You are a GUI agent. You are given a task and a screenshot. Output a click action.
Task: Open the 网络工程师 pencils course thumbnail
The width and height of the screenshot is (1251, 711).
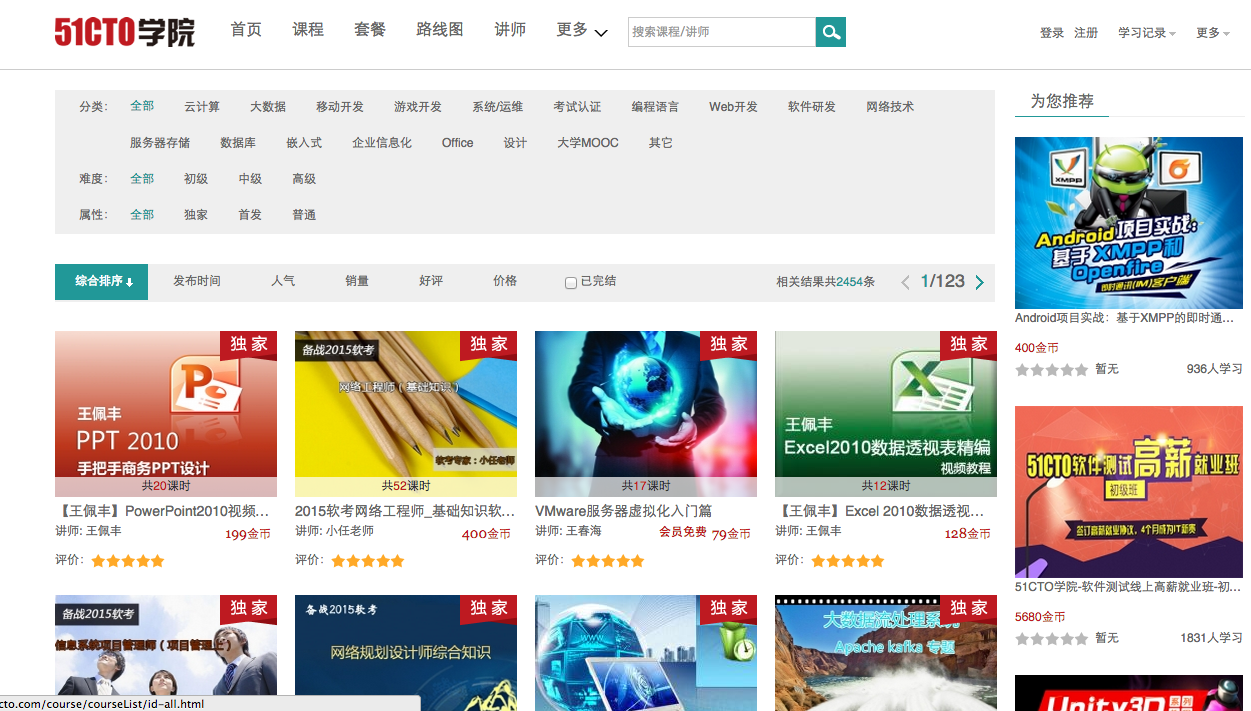point(406,414)
